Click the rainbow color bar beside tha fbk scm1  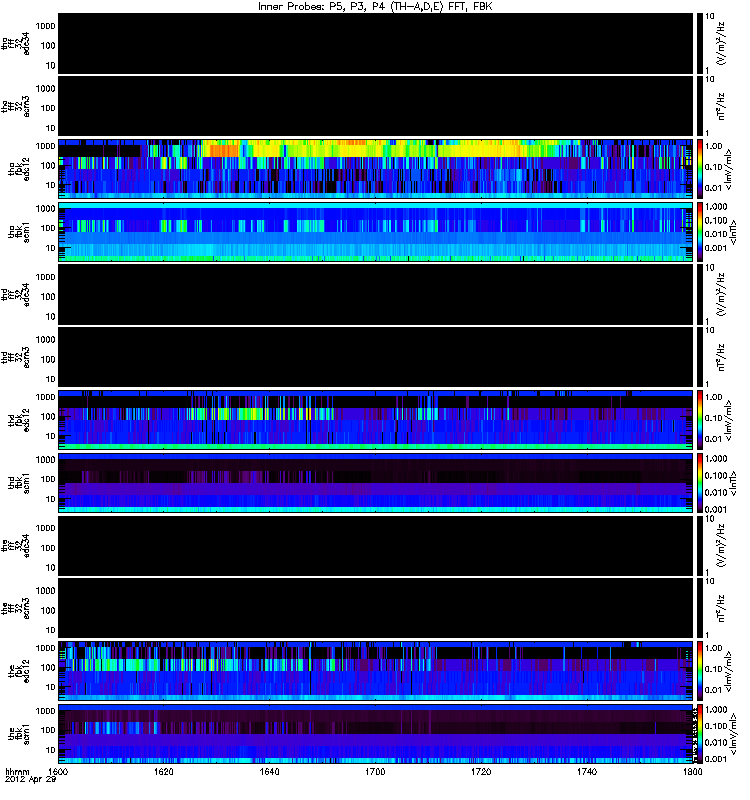699,232
